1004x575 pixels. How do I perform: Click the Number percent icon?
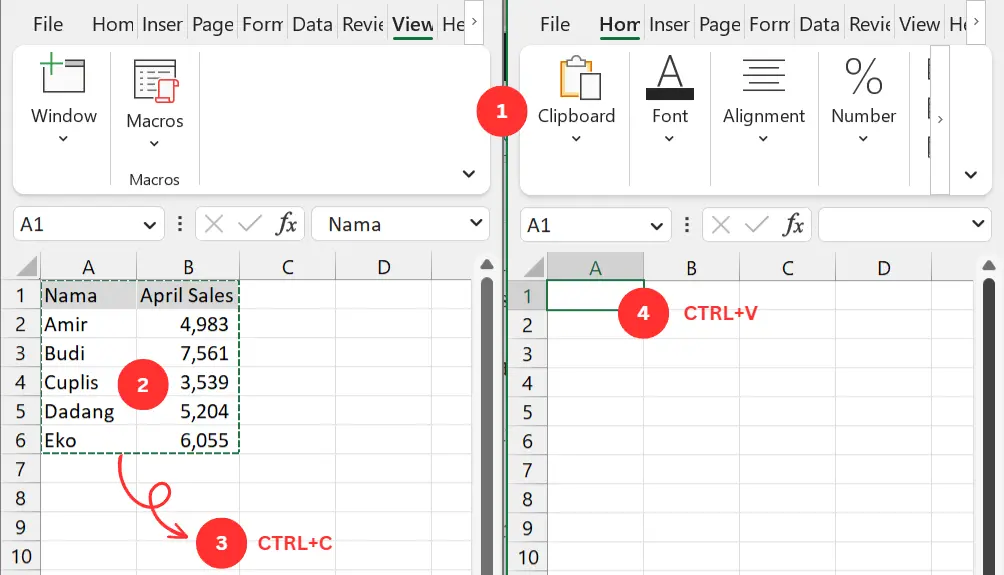click(863, 80)
